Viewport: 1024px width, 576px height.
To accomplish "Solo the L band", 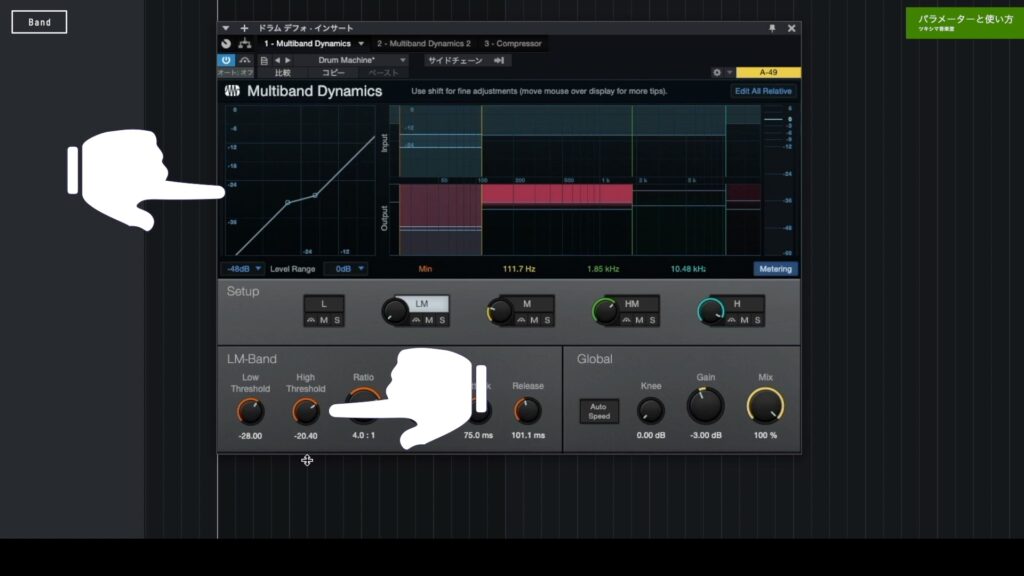I will [x=337, y=320].
